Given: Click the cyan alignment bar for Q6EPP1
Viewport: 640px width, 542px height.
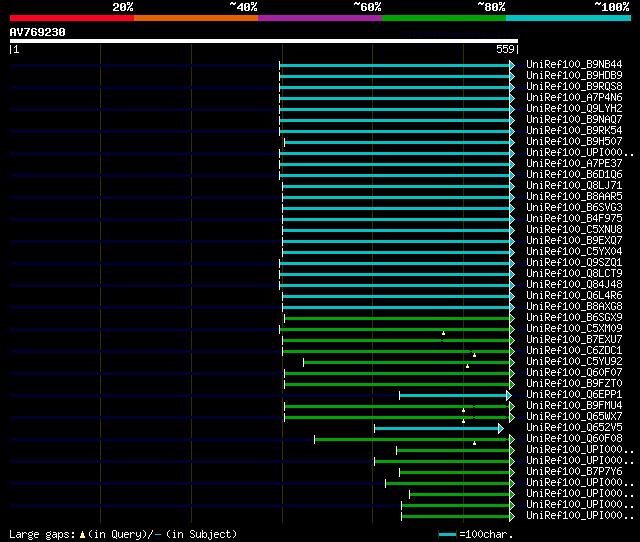Looking at the screenshot, I should click(453, 395).
